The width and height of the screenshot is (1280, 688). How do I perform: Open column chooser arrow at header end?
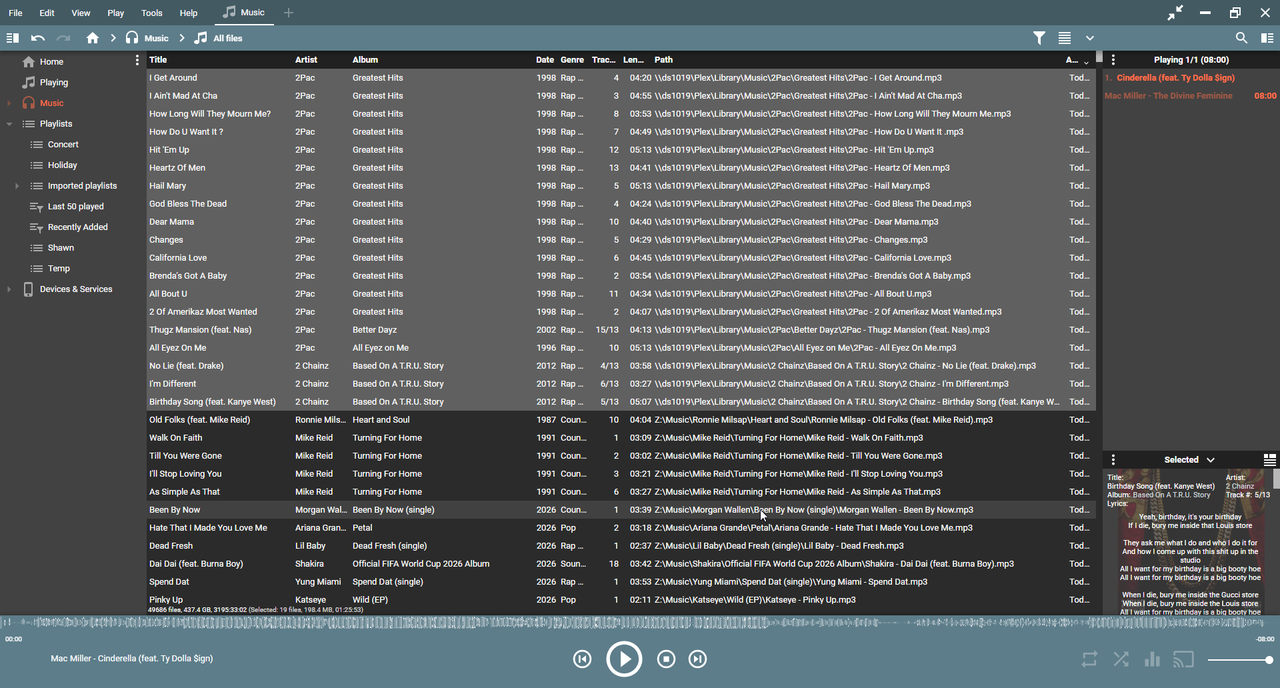[x=1087, y=63]
